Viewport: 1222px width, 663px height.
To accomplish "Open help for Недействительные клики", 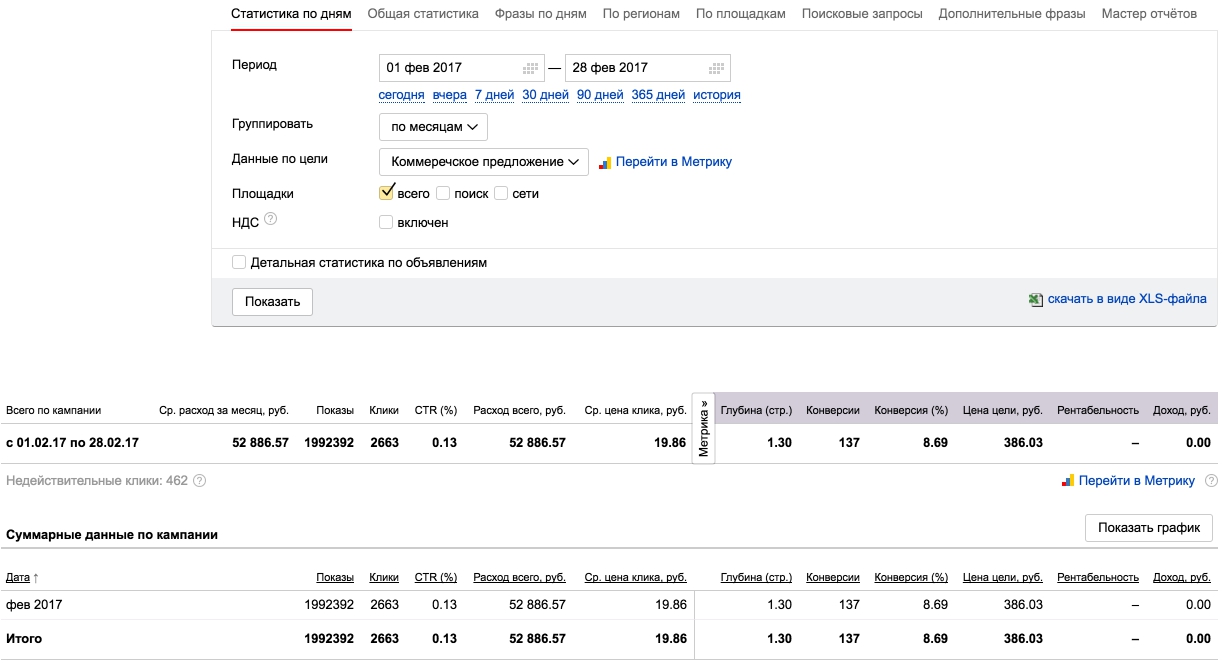I will (199, 481).
